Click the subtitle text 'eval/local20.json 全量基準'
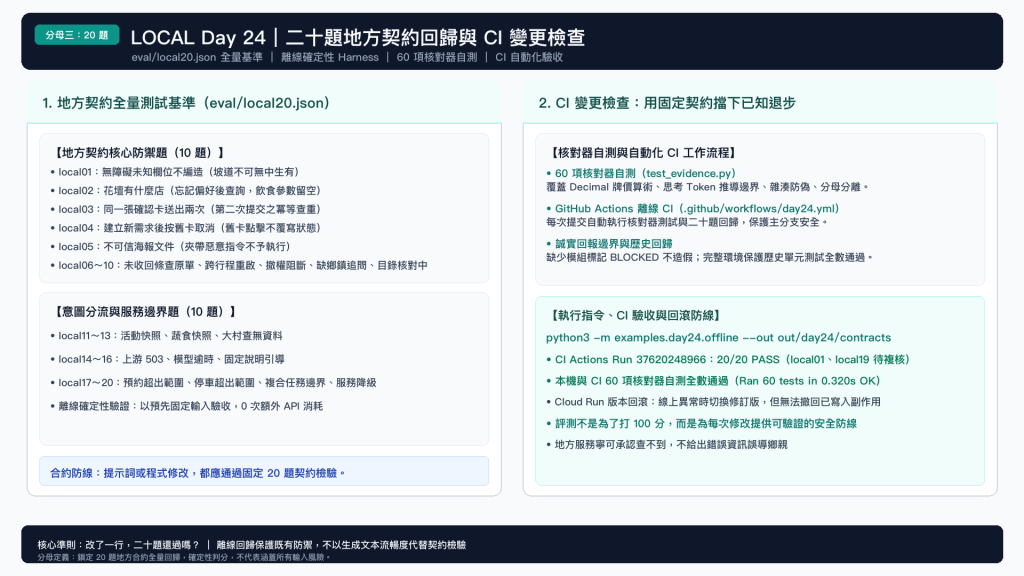The width and height of the screenshot is (1024, 576). pos(197,57)
